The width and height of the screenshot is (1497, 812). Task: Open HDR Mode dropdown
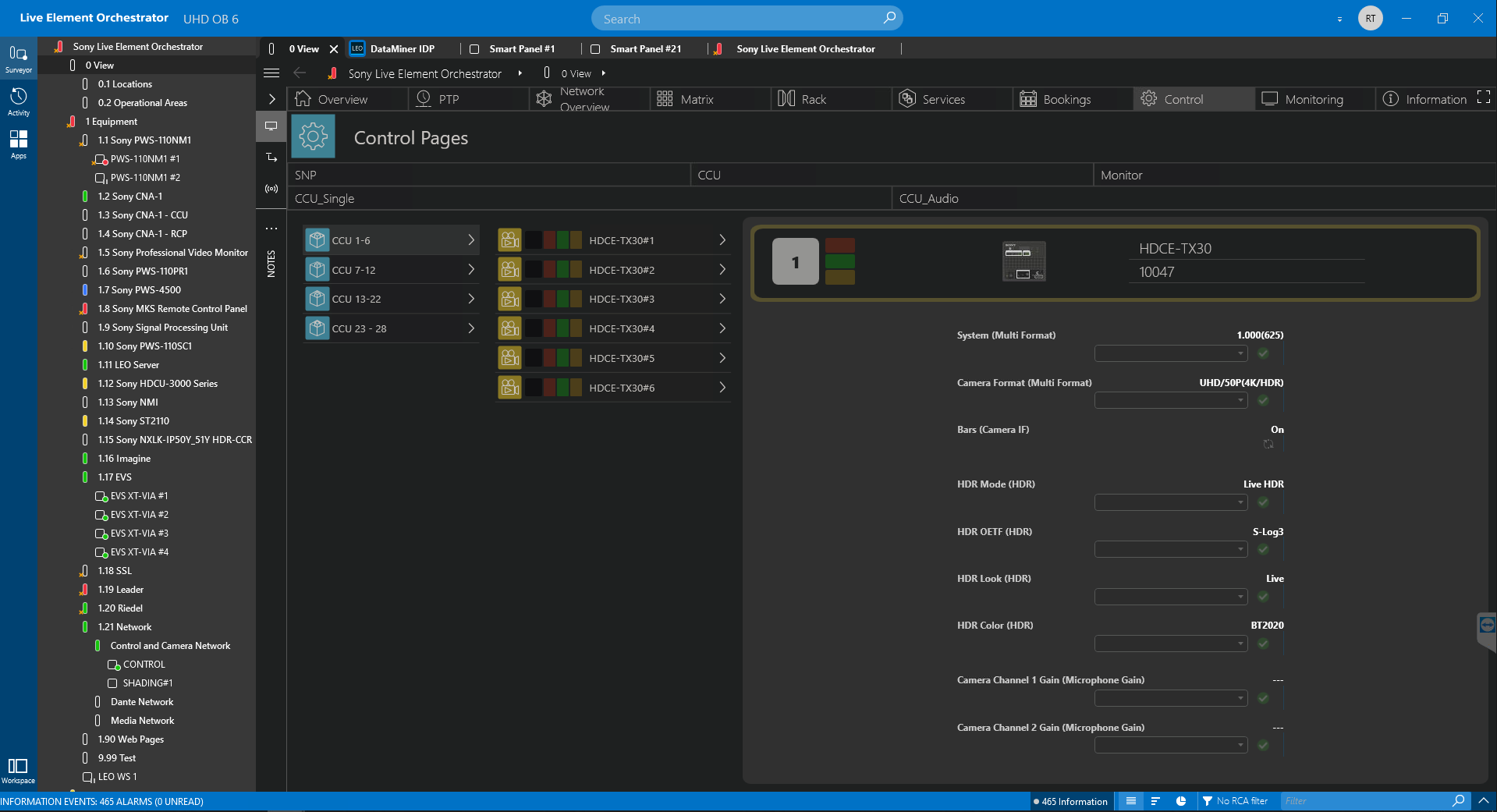coord(1170,502)
